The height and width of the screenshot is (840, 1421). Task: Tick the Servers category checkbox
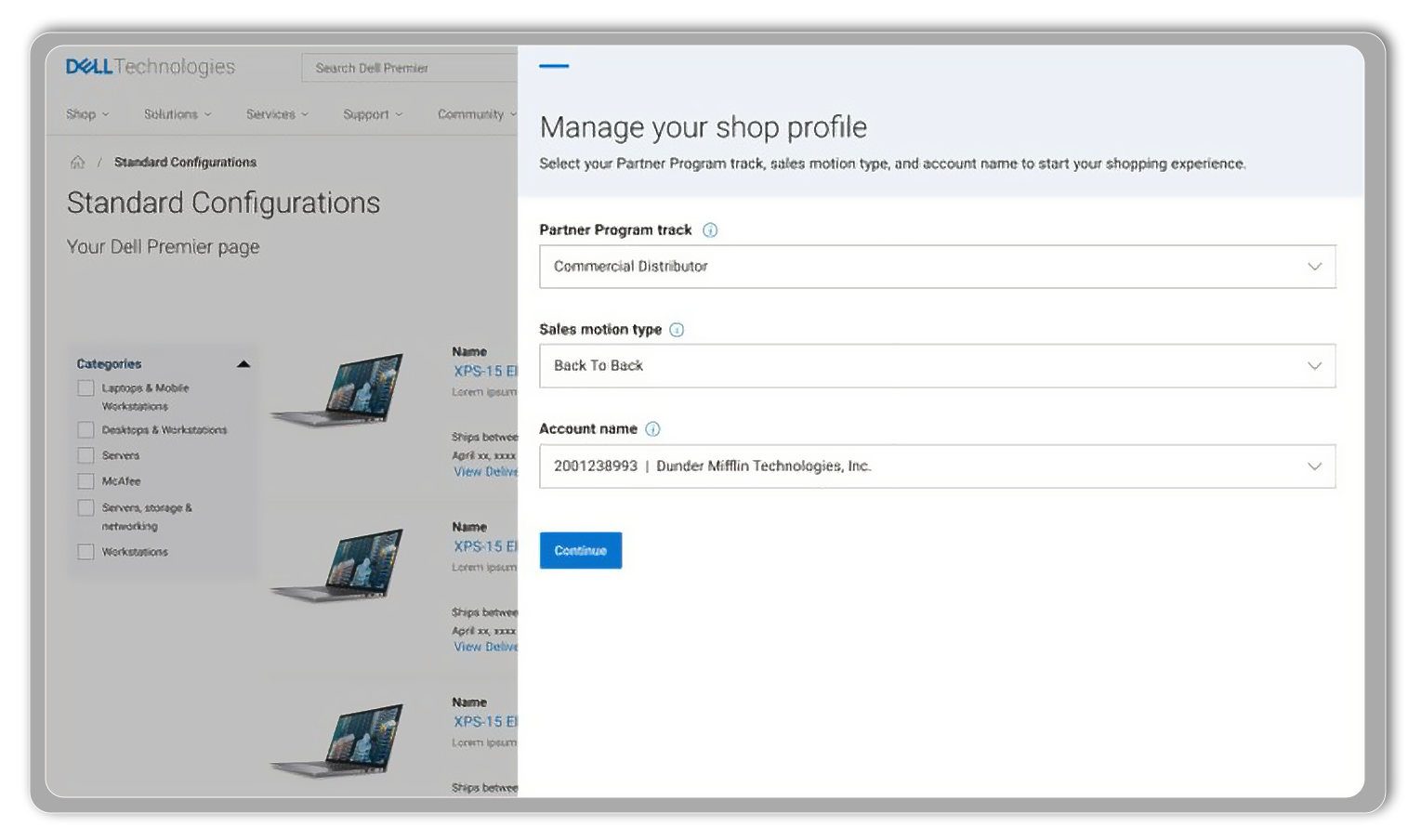[x=86, y=456]
